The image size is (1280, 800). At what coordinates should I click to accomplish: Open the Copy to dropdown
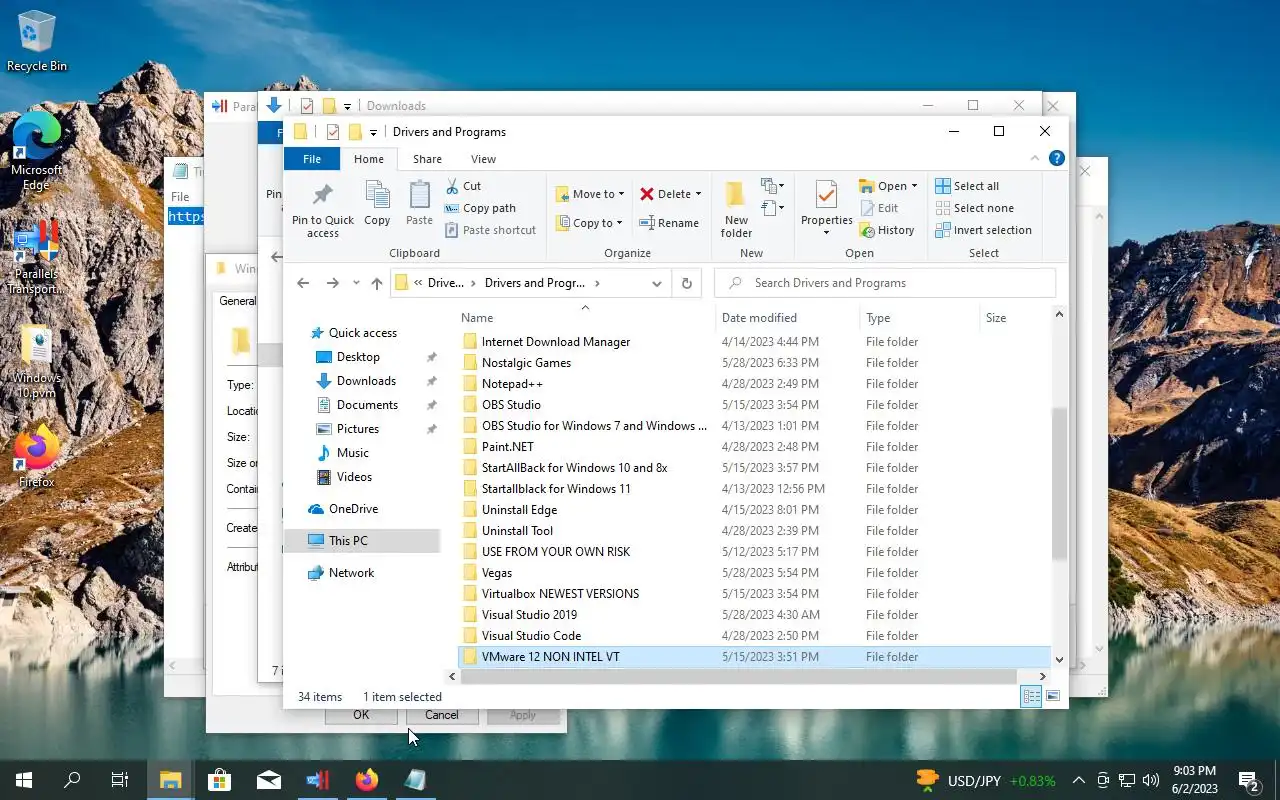point(590,223)
